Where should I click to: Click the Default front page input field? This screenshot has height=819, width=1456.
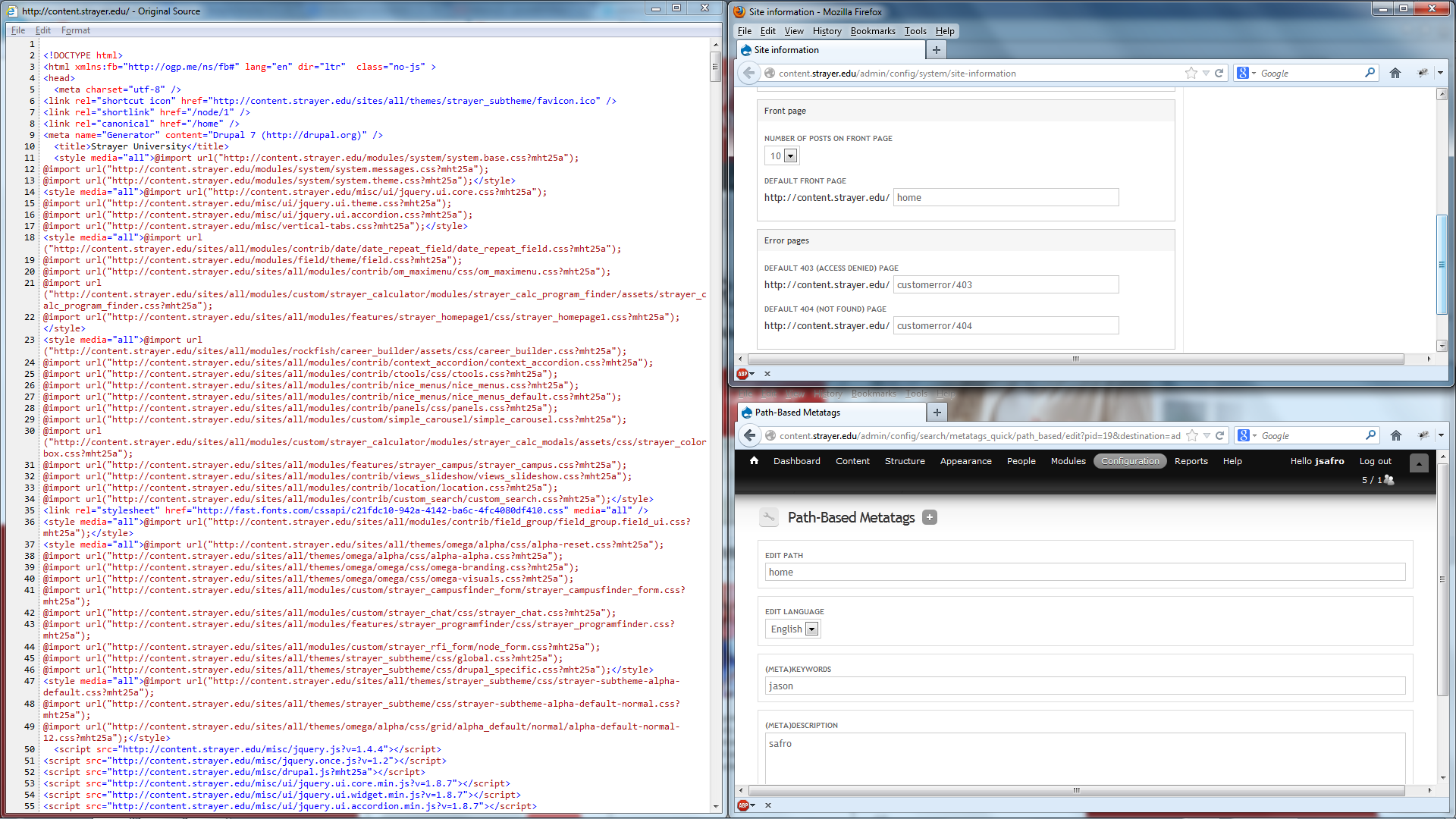[x=1006, y=197]
